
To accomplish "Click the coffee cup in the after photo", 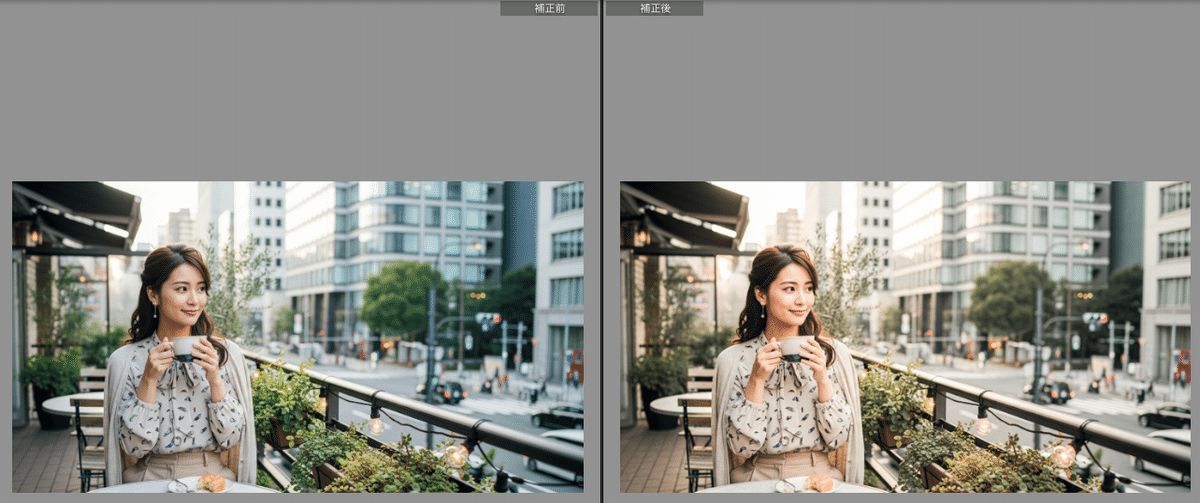I will coord(794,347).
